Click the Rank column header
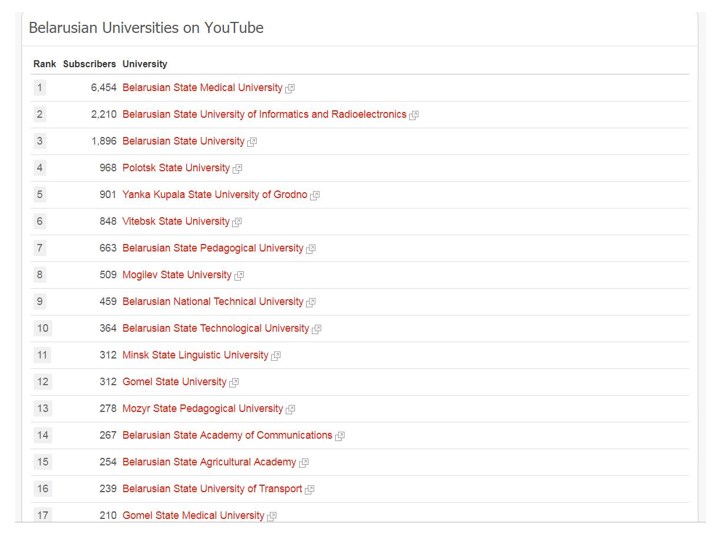The height and width of the screenshot is (537, 720). pyautogui.click(x=45, y=64)
